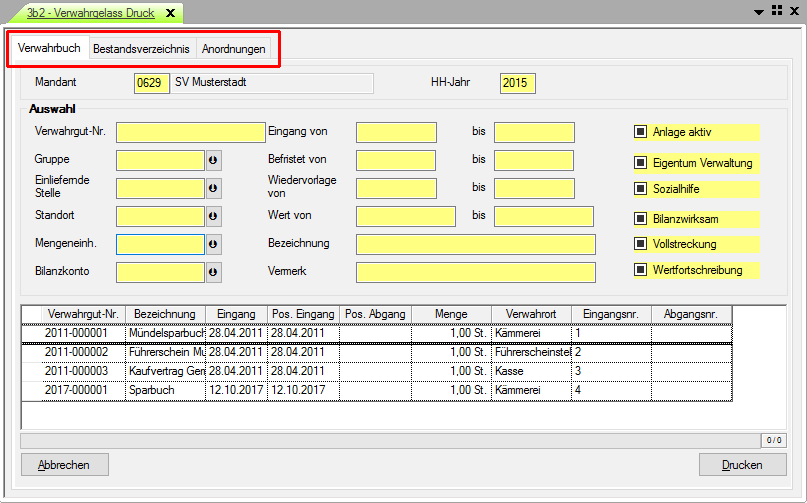Image resolution: width=807 pixels, height=503 pixels.
Task: Open the Anordnungen tab
Action: pos(234,49)
